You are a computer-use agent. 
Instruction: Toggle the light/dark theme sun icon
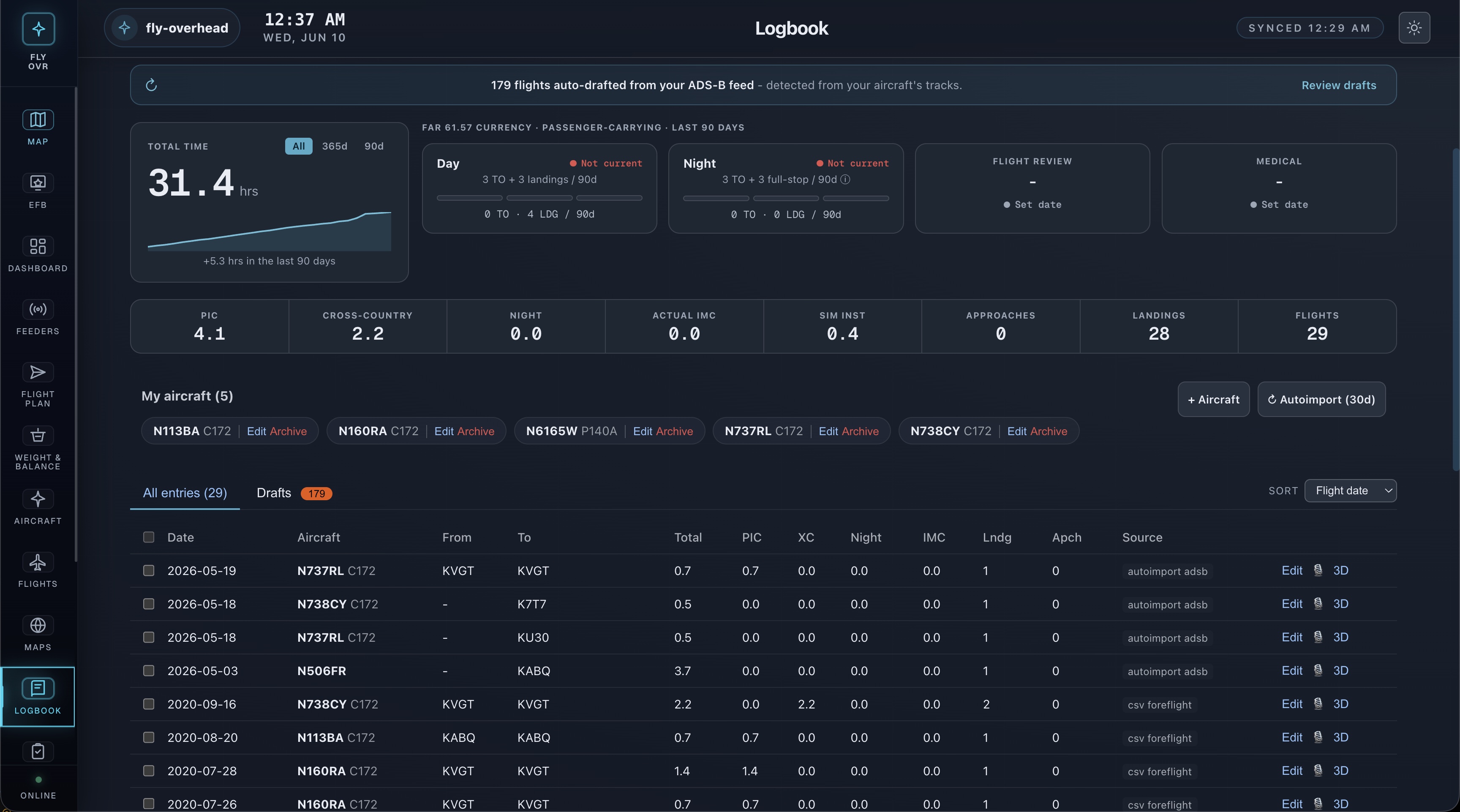pos(1414,28)
